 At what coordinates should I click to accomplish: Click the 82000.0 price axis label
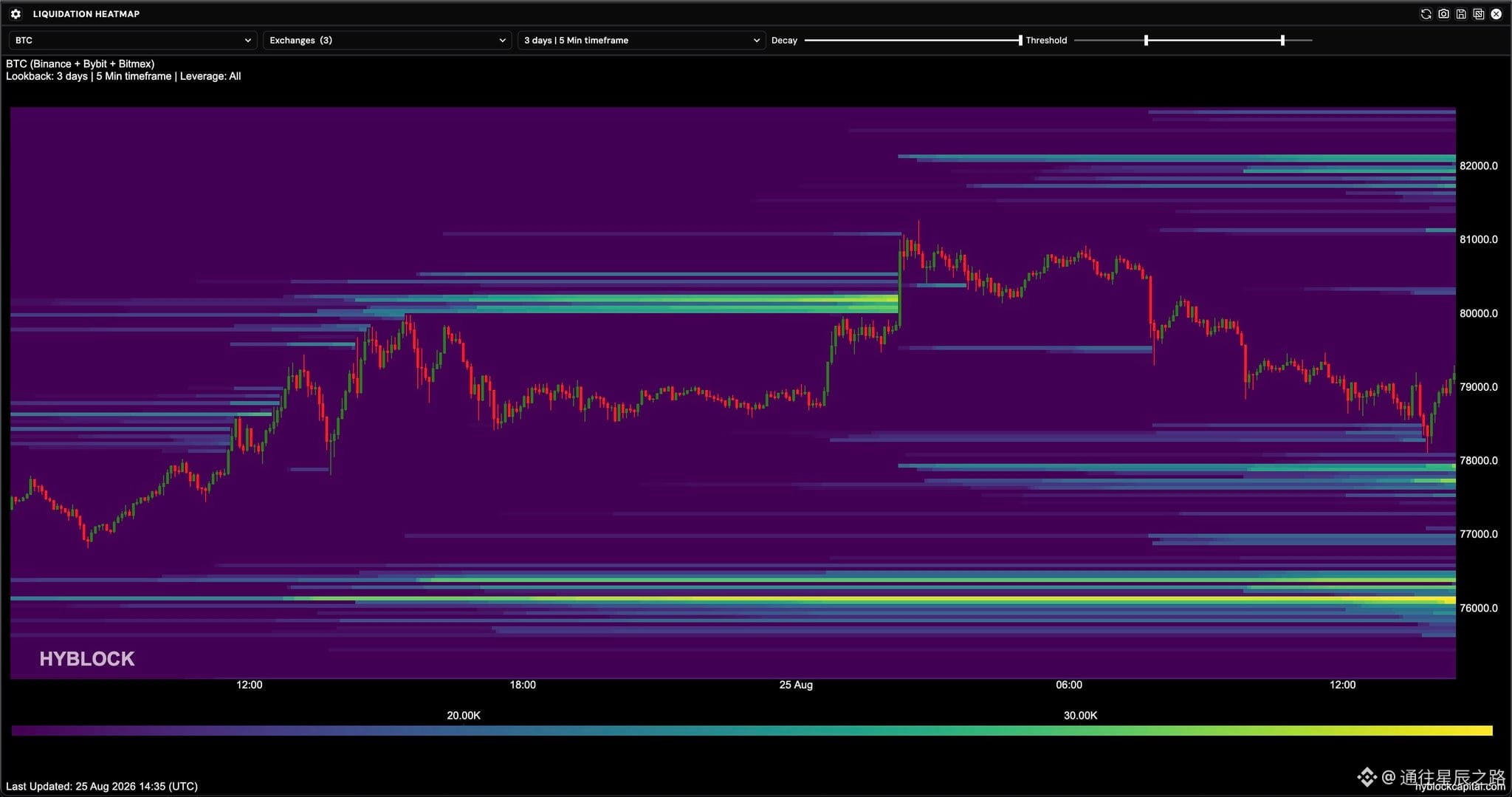click(x=1478, y=166)
